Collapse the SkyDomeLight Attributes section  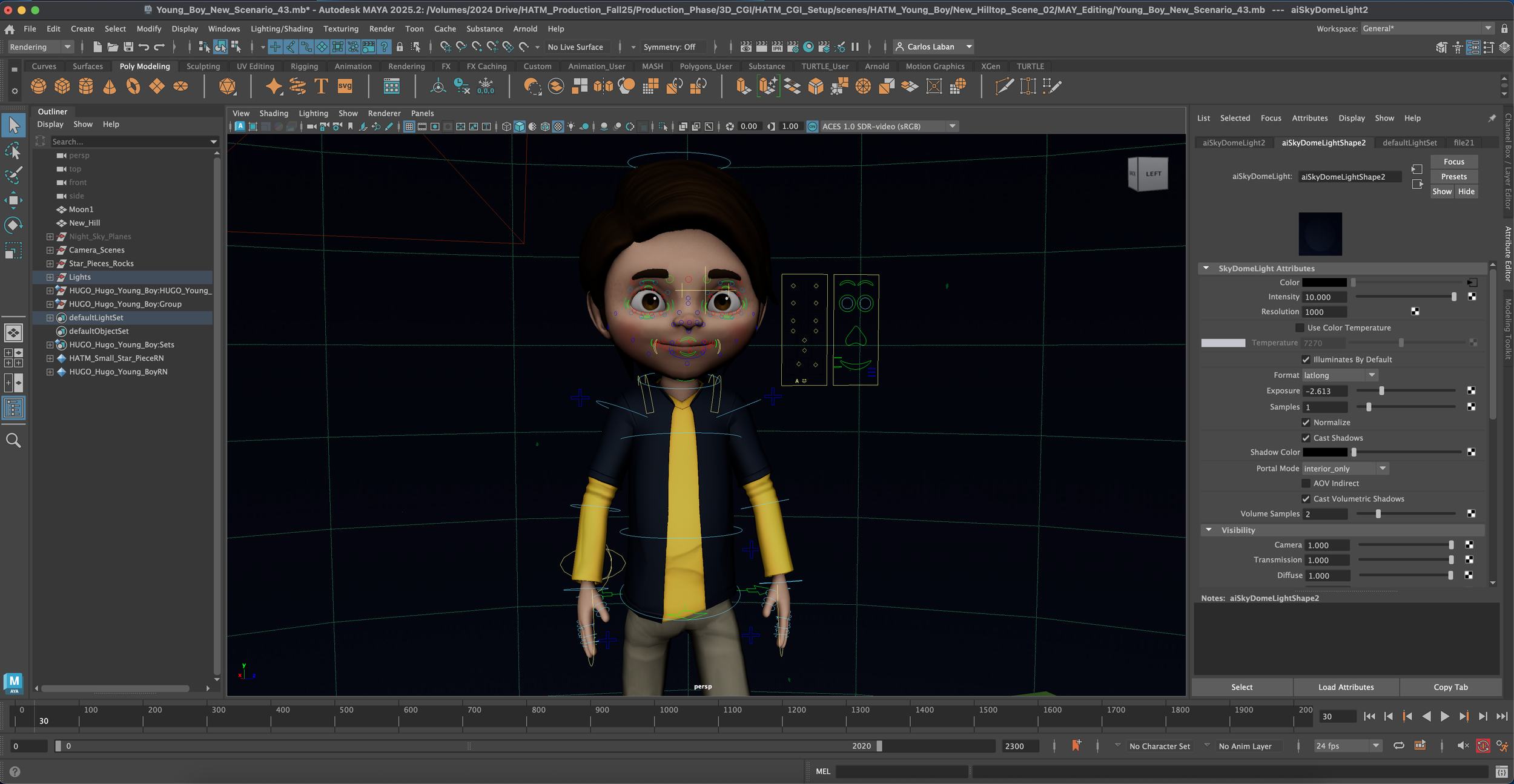click(x=1206, y=268)
